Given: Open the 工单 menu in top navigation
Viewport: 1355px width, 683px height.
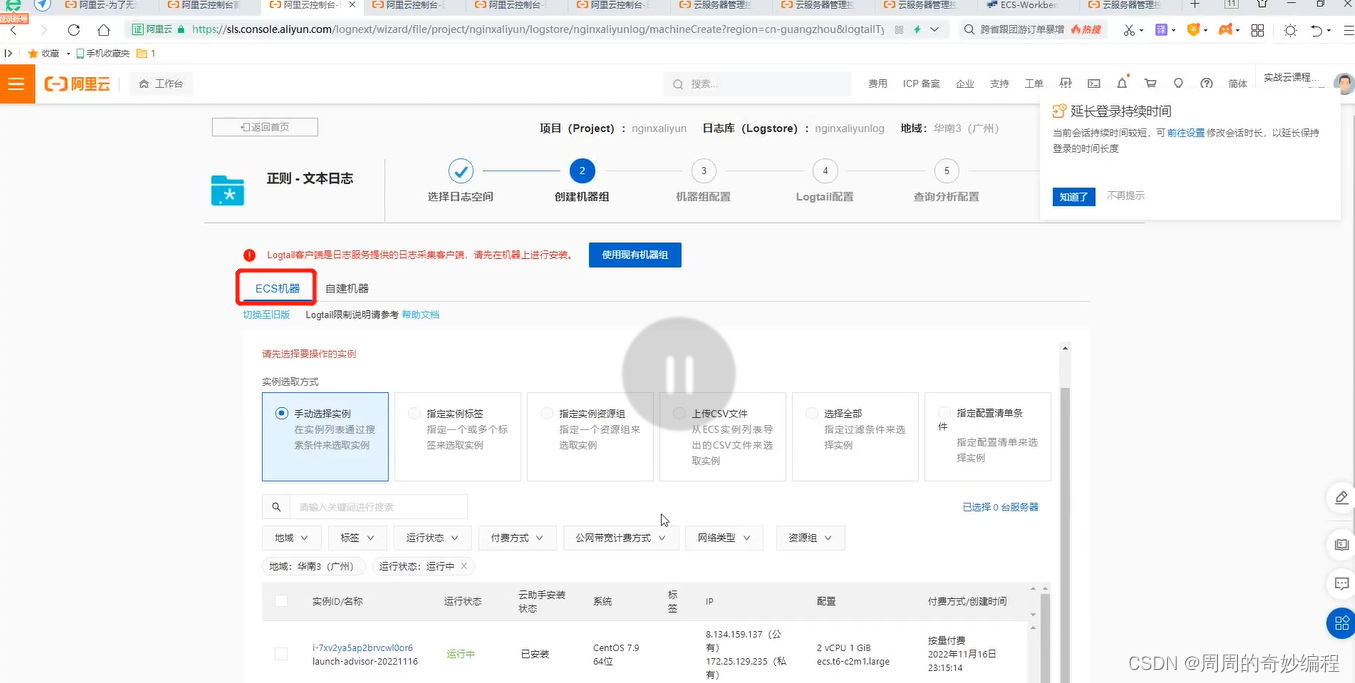Looking at the screenshot, I should click(1034, 83).
